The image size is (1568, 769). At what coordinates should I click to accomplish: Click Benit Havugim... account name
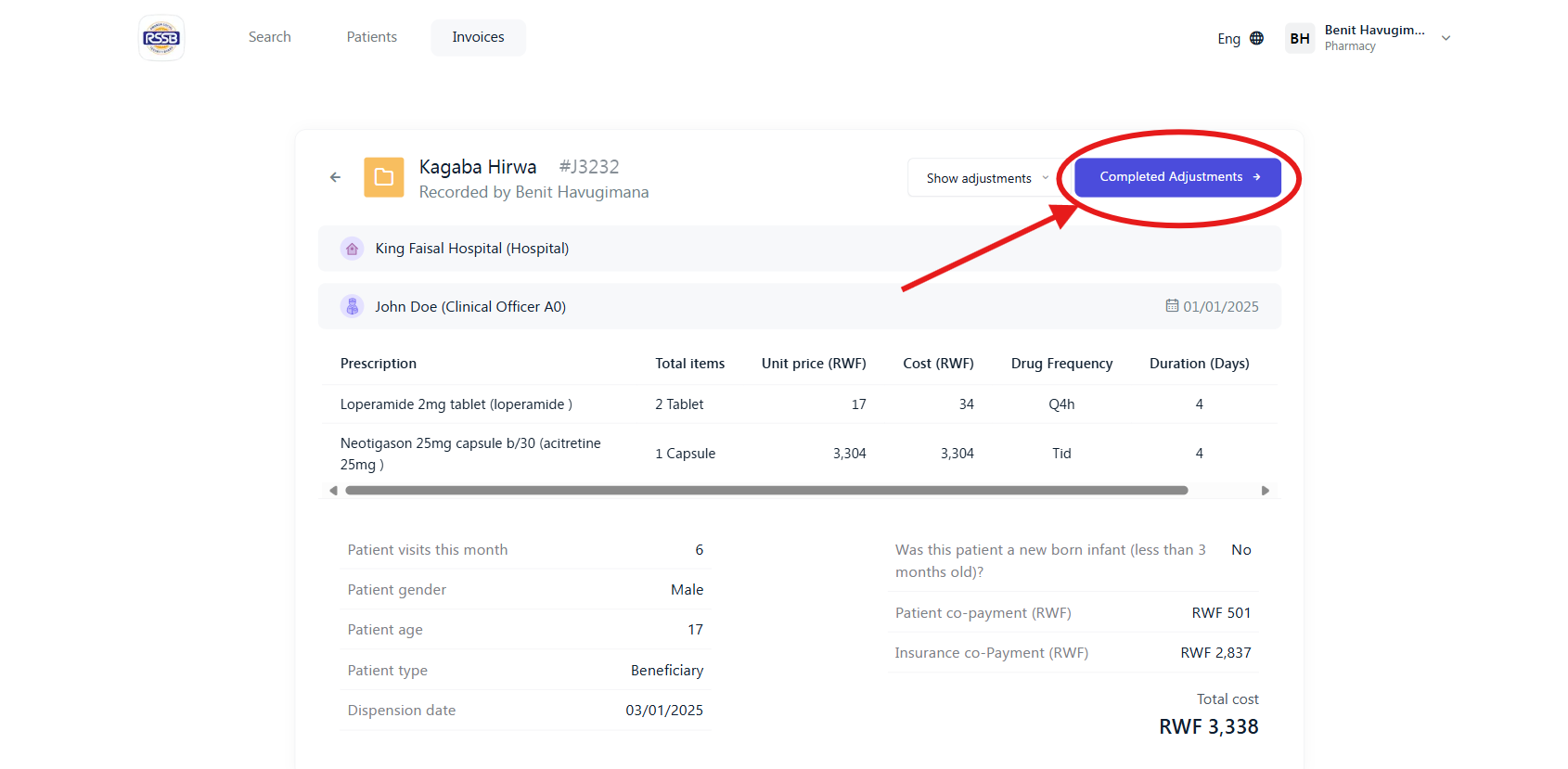point(1374,30)
